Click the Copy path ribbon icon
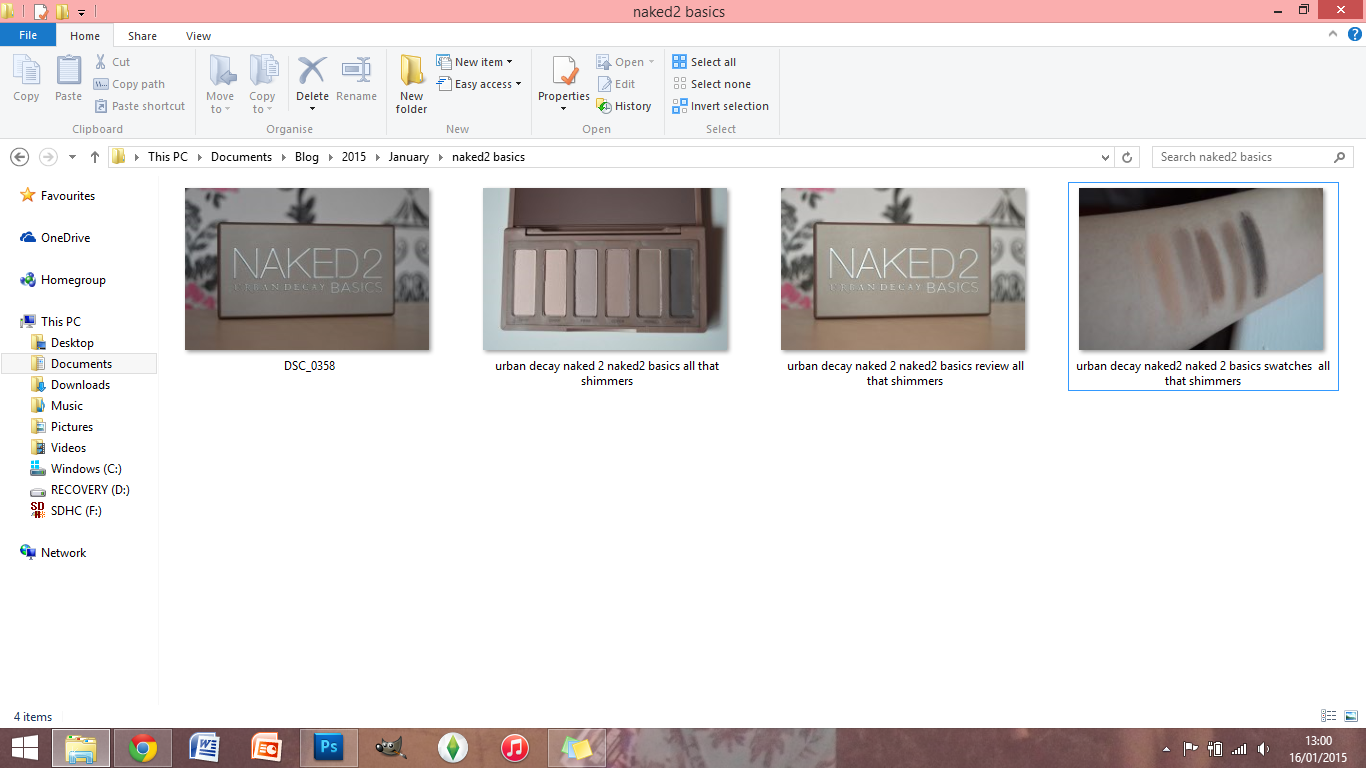 click(x=101, y=85)
